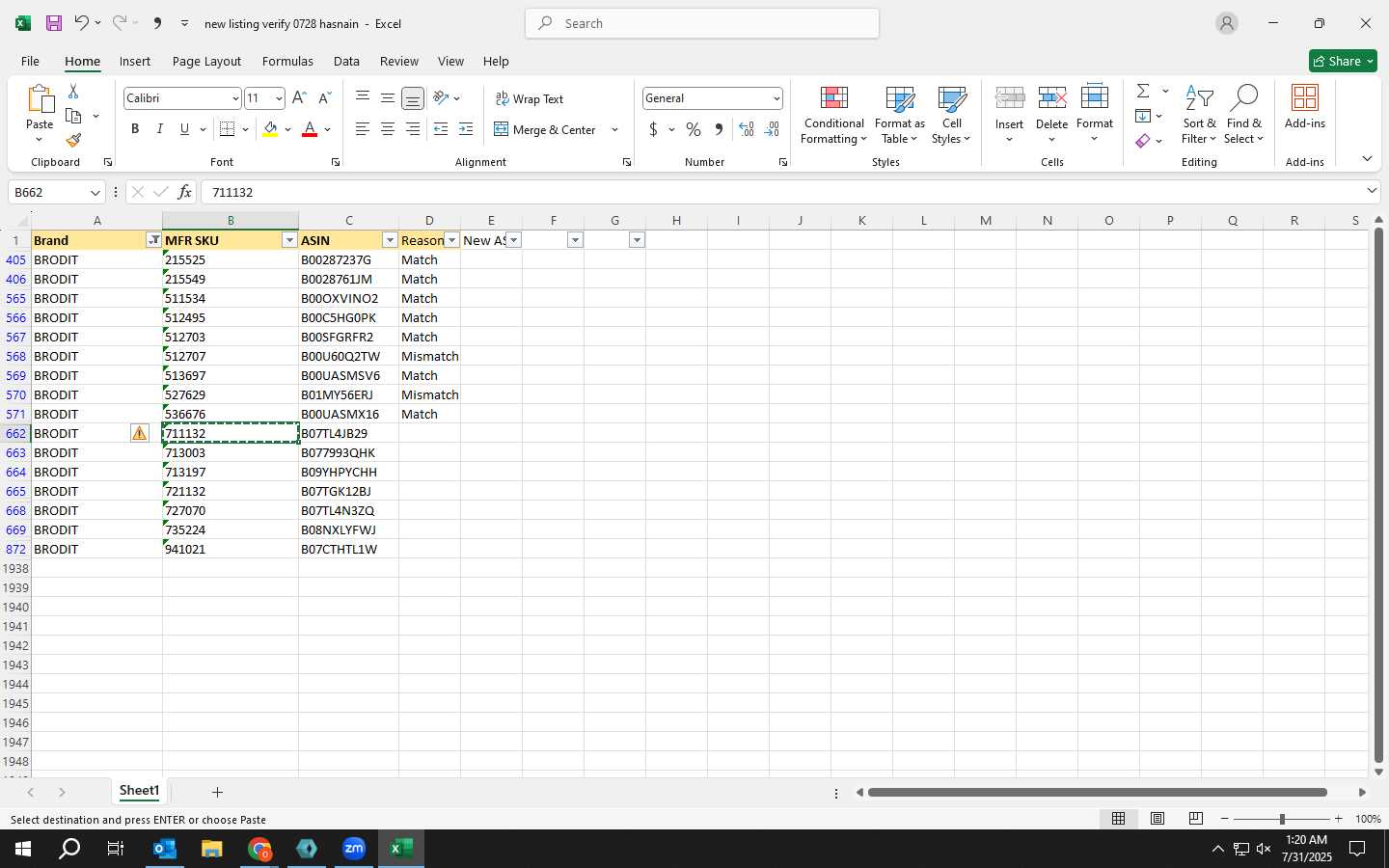Viewport: 1389px width, 868px height.
Task: Save the workbook with the Save icon
Action: pos(54,23)
